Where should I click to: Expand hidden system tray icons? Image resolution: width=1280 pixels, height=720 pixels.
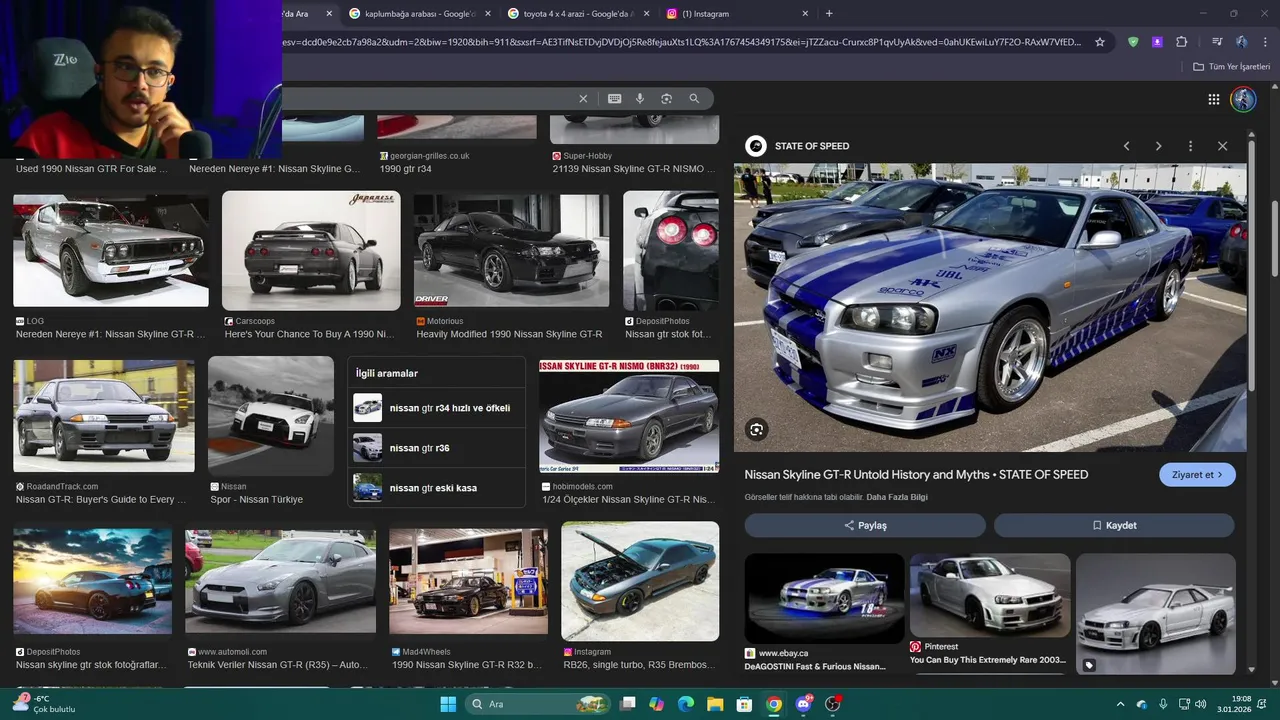pyautogui.click(x=1120, y=704)
